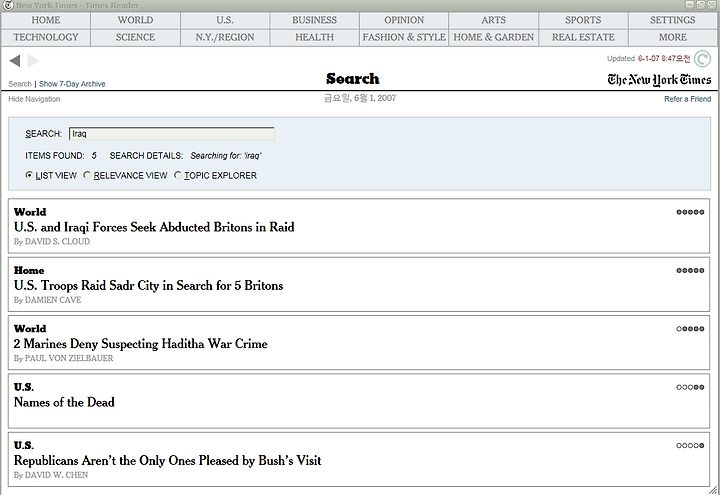Open the N.Y./REGION section tab
Viewport: 720px width, 495px height.
pos(225,38)
